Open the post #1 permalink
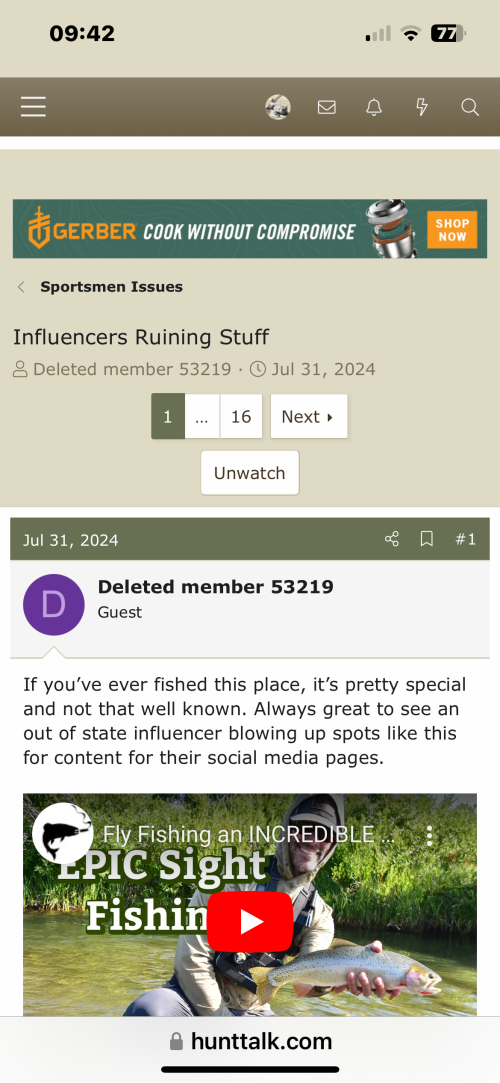The image size is (500, 1083). click(465, 539)
